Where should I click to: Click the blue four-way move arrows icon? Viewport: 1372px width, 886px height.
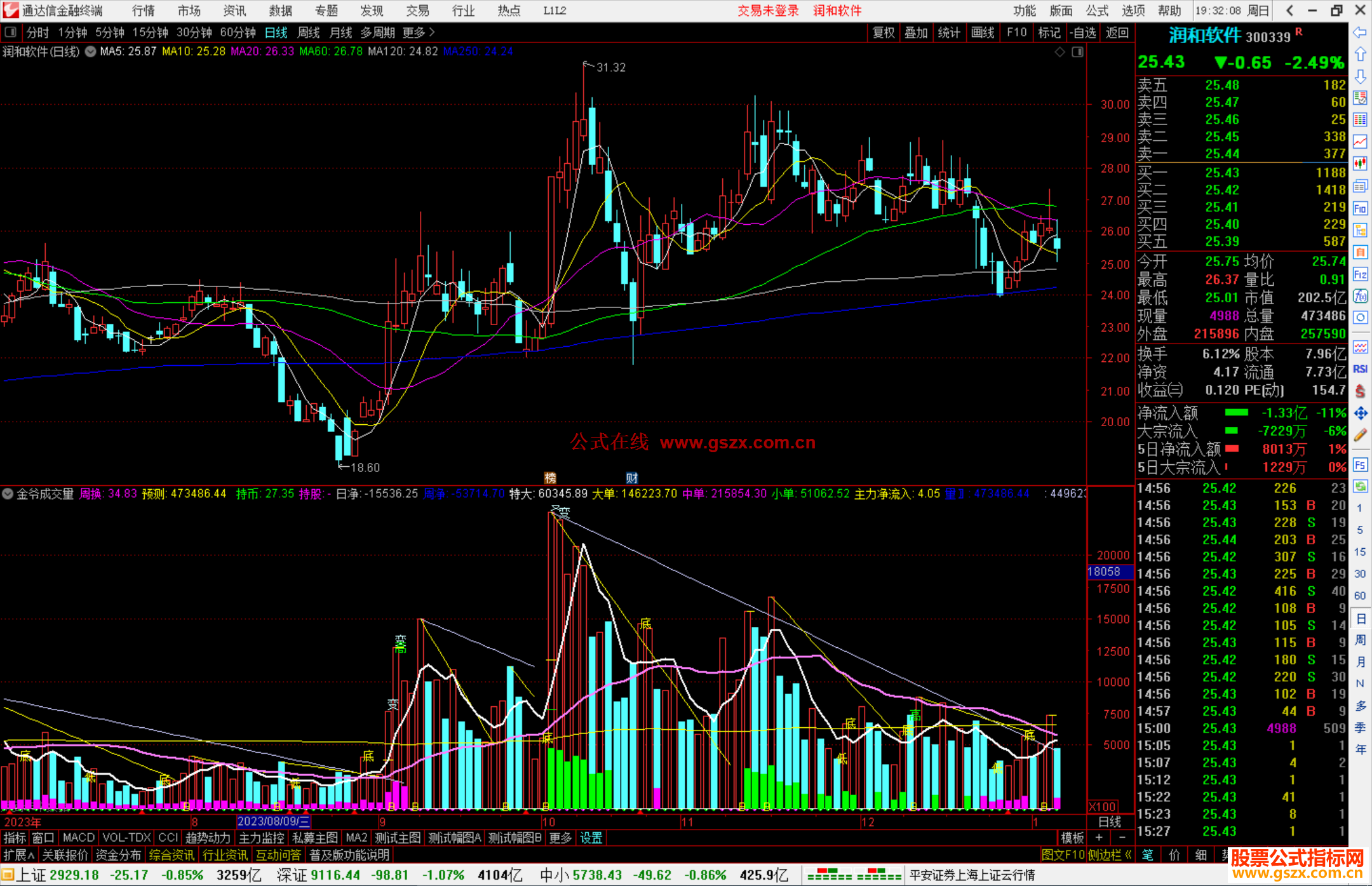[1360, 413]
